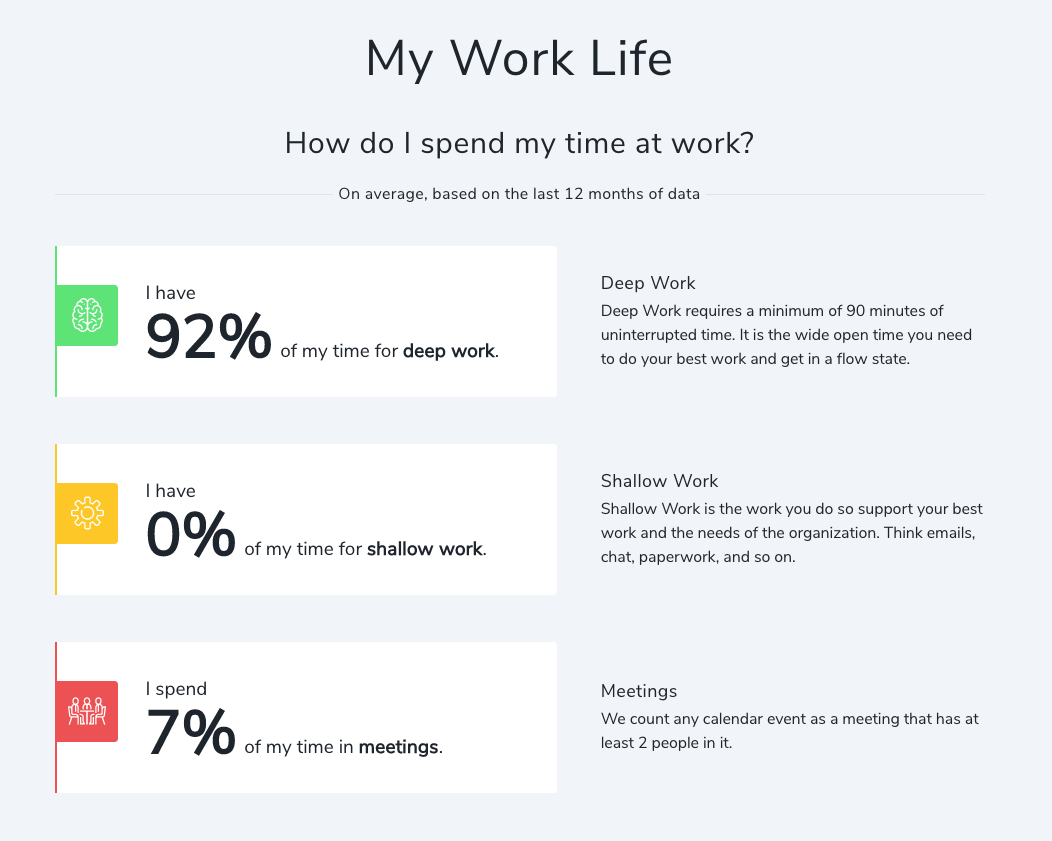
Task: Click 'How do I spend my time at work?'
Action: [519, 143]
